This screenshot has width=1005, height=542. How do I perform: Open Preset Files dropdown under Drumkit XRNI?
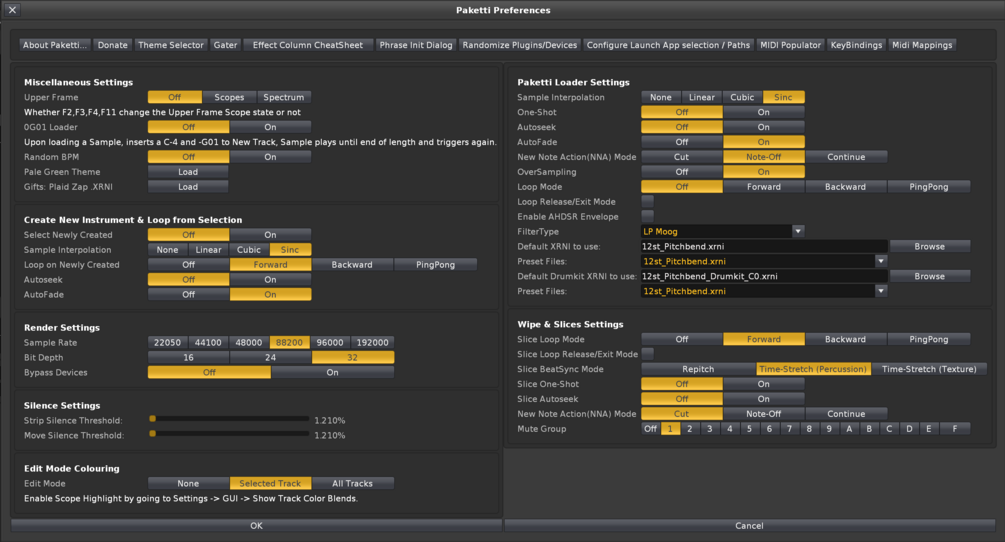click(764, 291)
